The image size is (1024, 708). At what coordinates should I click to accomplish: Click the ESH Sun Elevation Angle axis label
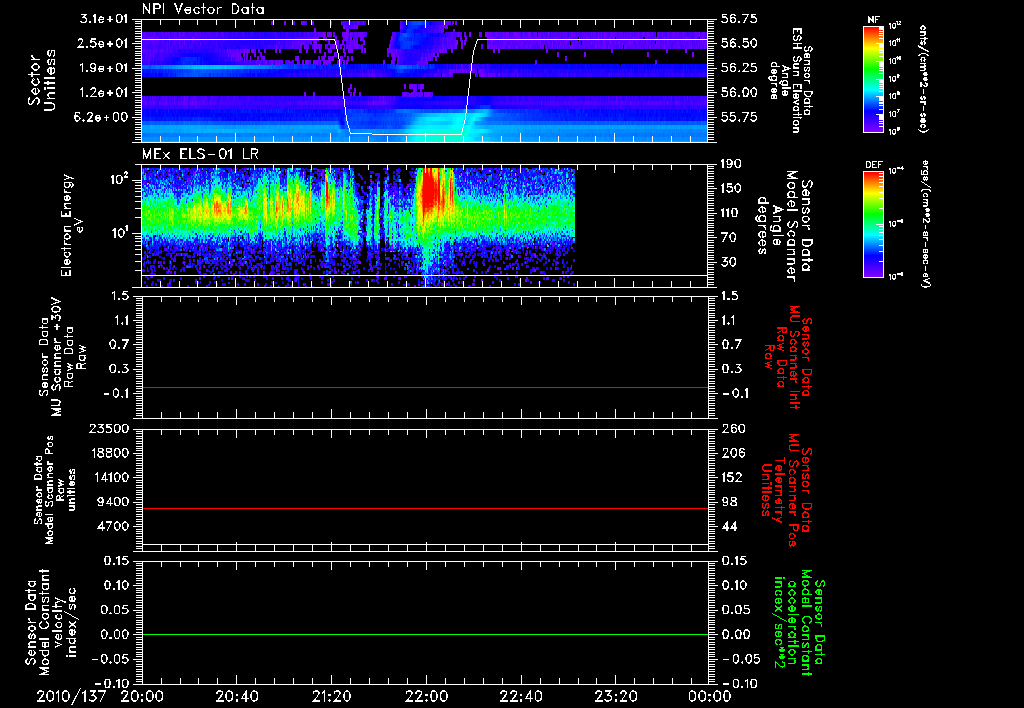(x=790, y=80)
